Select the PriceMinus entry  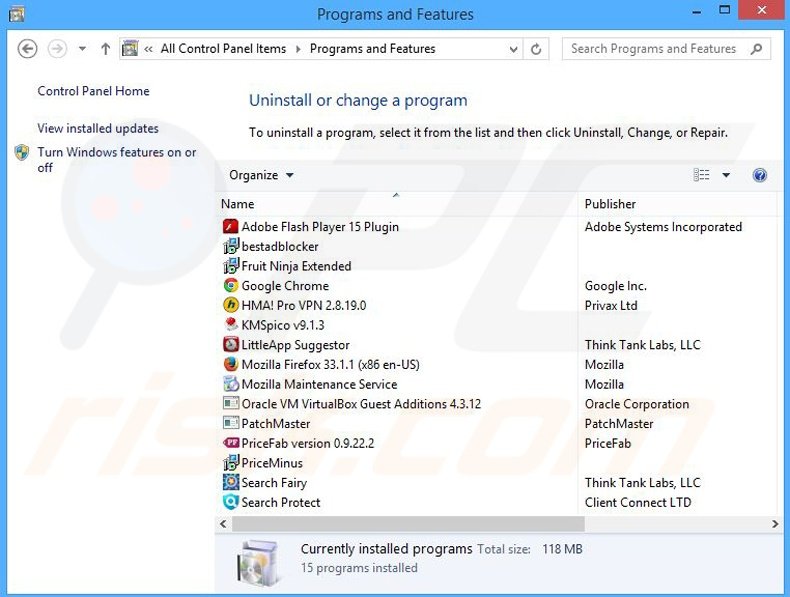click(x=272, y=462)
